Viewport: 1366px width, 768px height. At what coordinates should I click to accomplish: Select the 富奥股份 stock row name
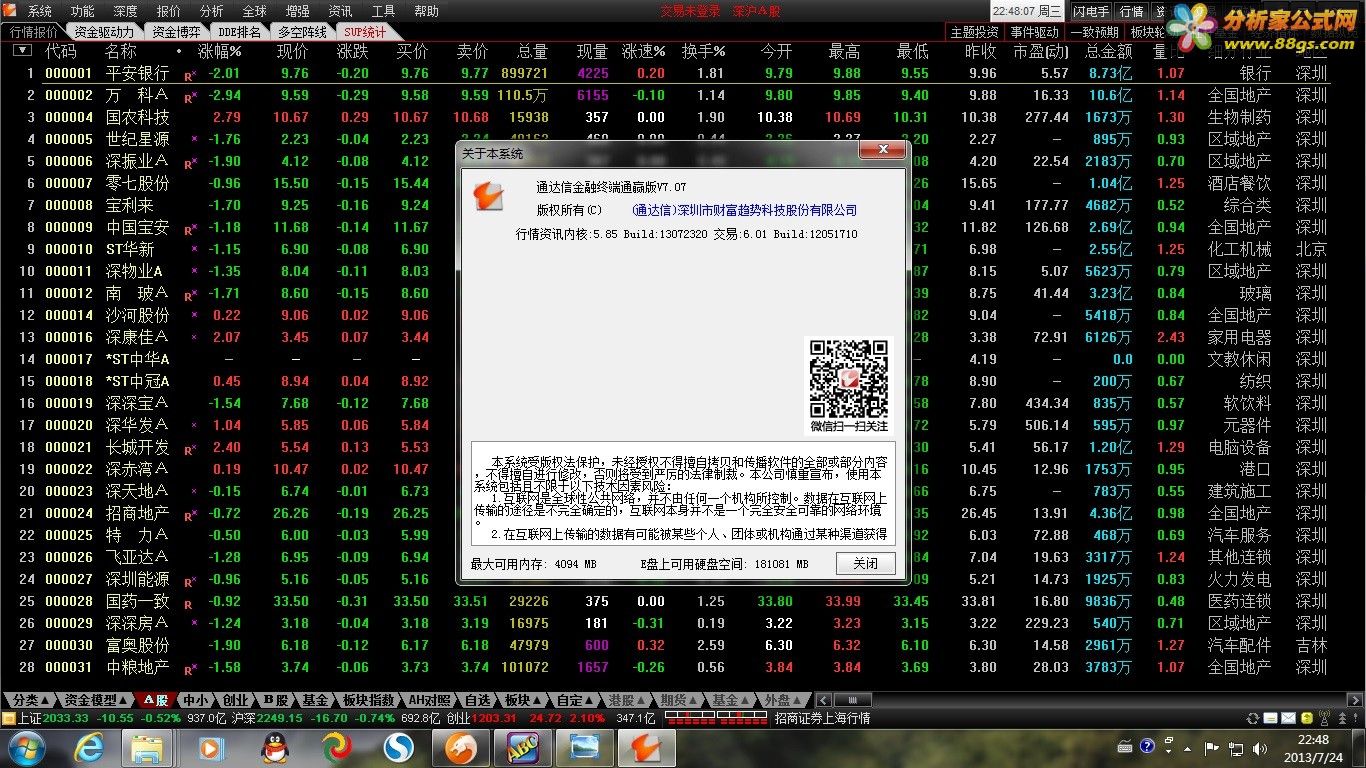(x=137, y=645)
